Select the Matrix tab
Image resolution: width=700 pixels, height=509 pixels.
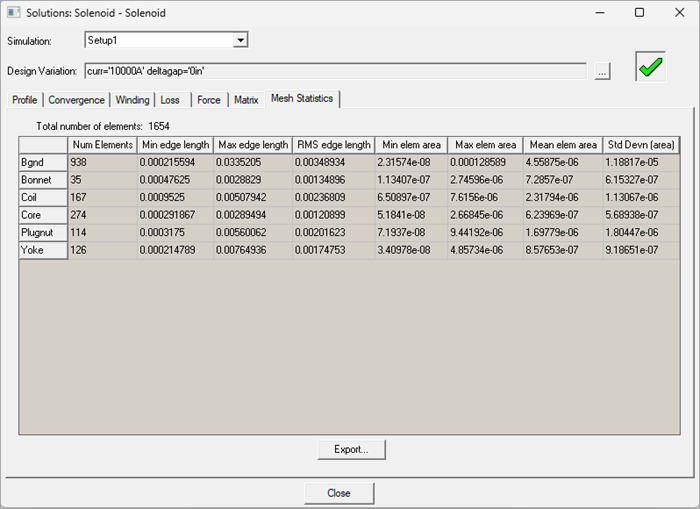point(246,100)
